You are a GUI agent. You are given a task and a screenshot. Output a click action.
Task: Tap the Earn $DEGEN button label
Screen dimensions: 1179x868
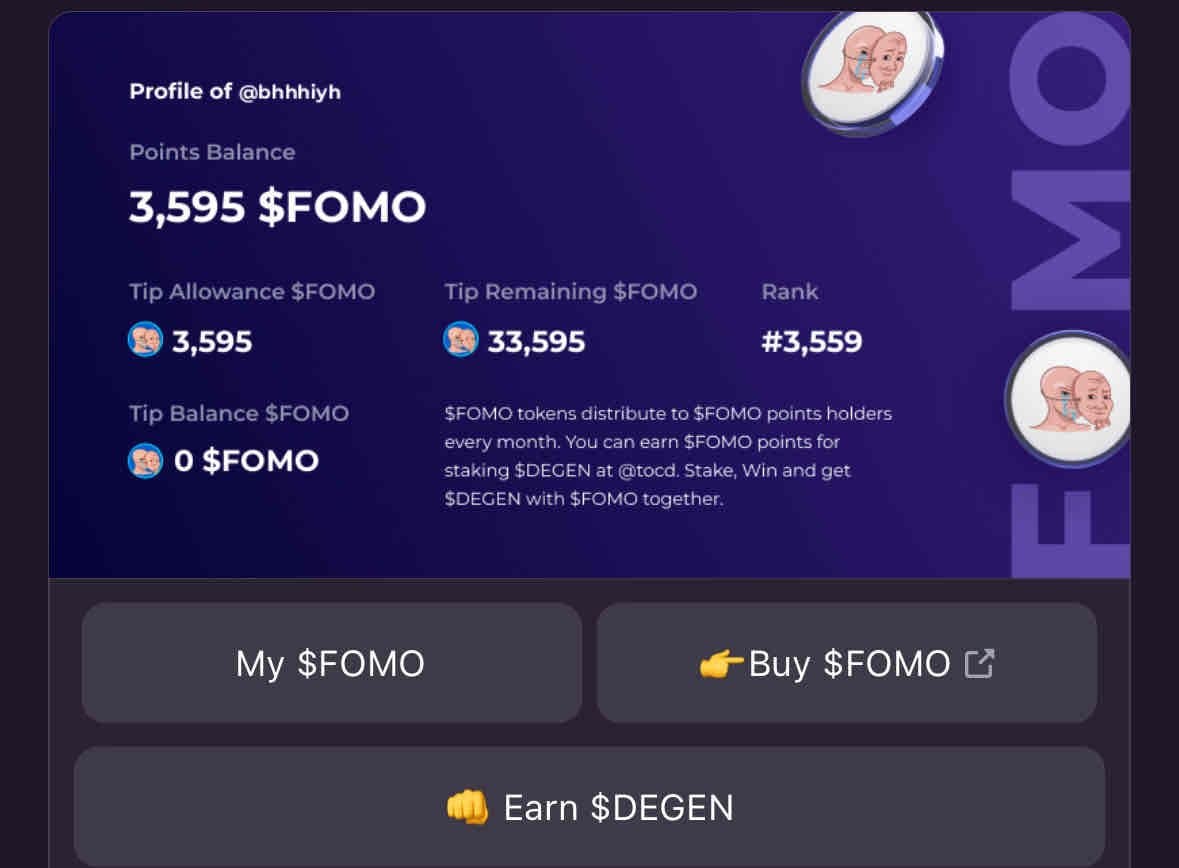[x=618, y=807]
